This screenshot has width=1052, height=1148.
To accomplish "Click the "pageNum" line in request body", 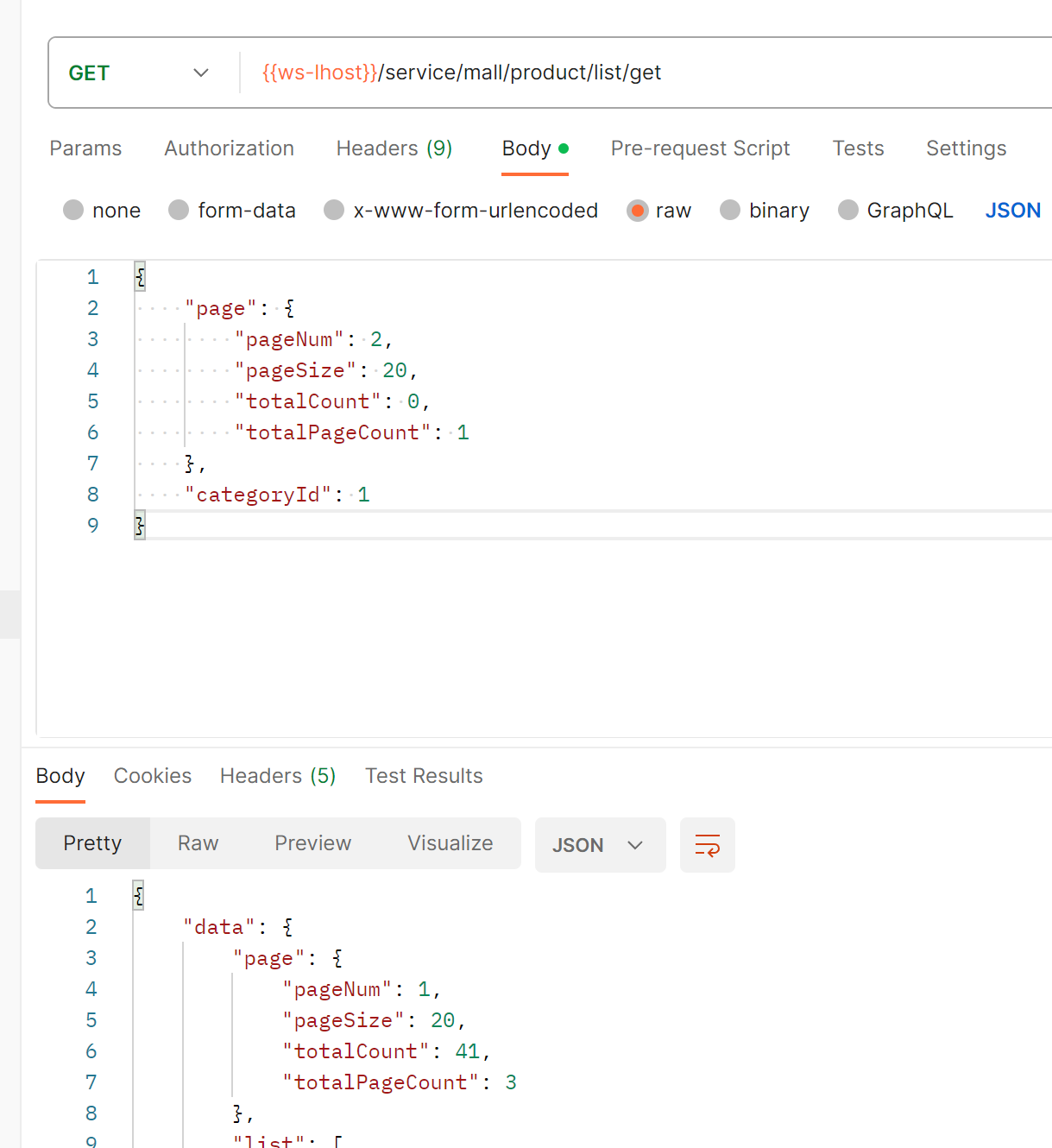I will pos(313,339).
